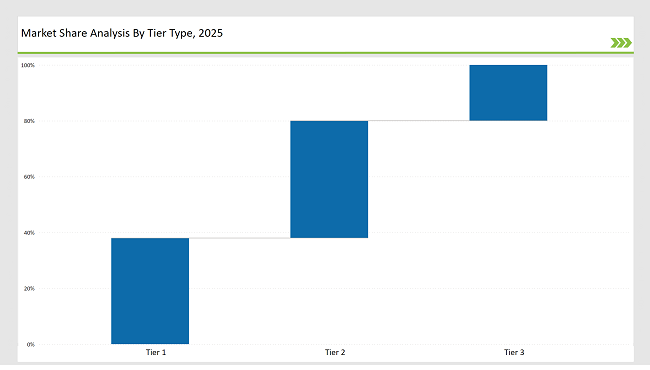
Task: Click the 100% y-axis label
Action: [28, 65]
